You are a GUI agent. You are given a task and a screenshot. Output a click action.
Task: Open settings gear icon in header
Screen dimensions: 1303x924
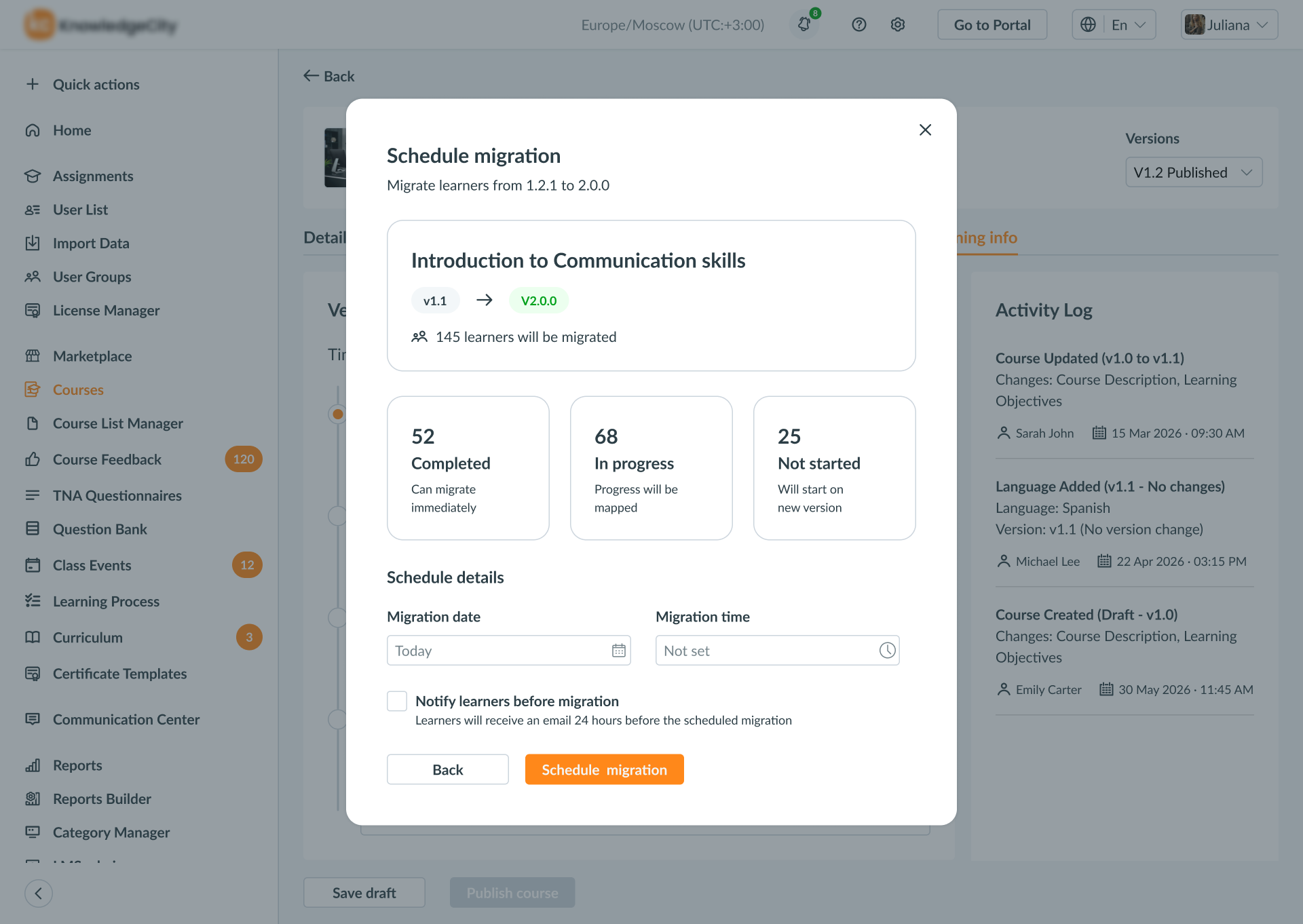coord(898,25)
